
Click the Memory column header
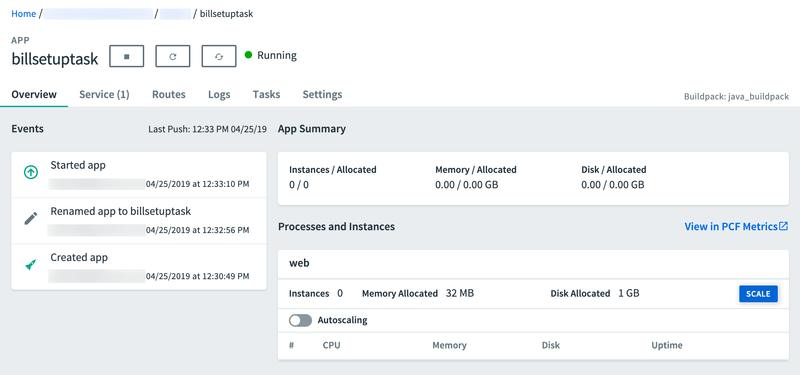tap(449, 345)
